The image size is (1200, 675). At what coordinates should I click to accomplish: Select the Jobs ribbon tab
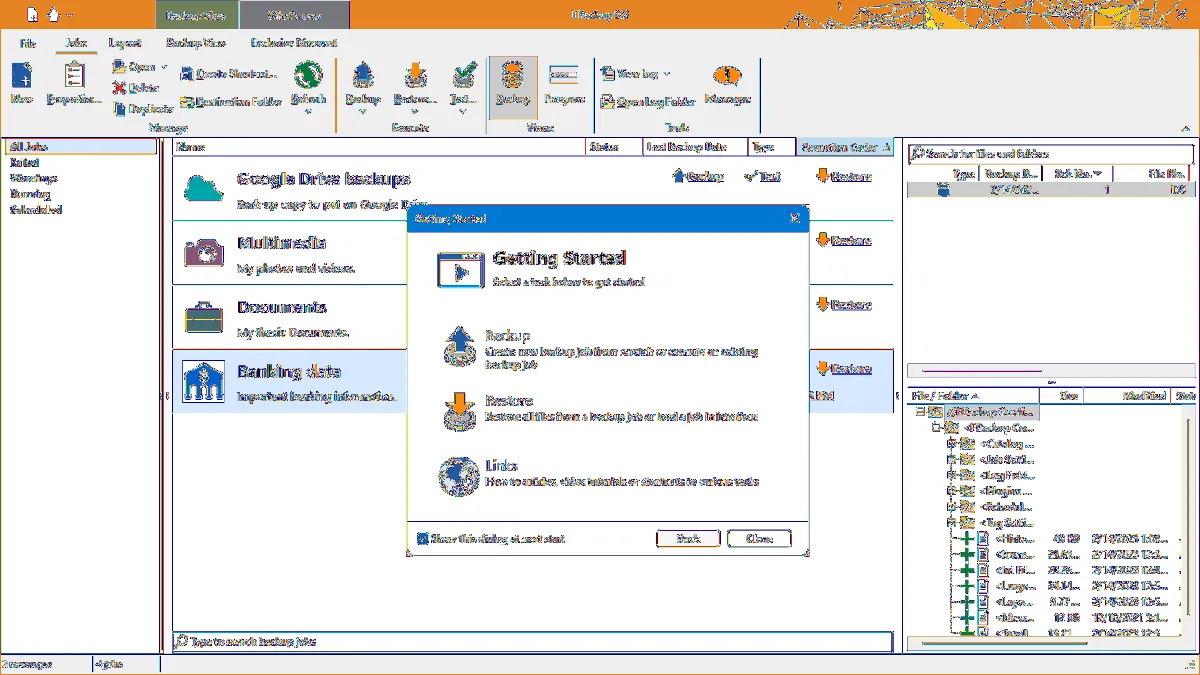76,43
